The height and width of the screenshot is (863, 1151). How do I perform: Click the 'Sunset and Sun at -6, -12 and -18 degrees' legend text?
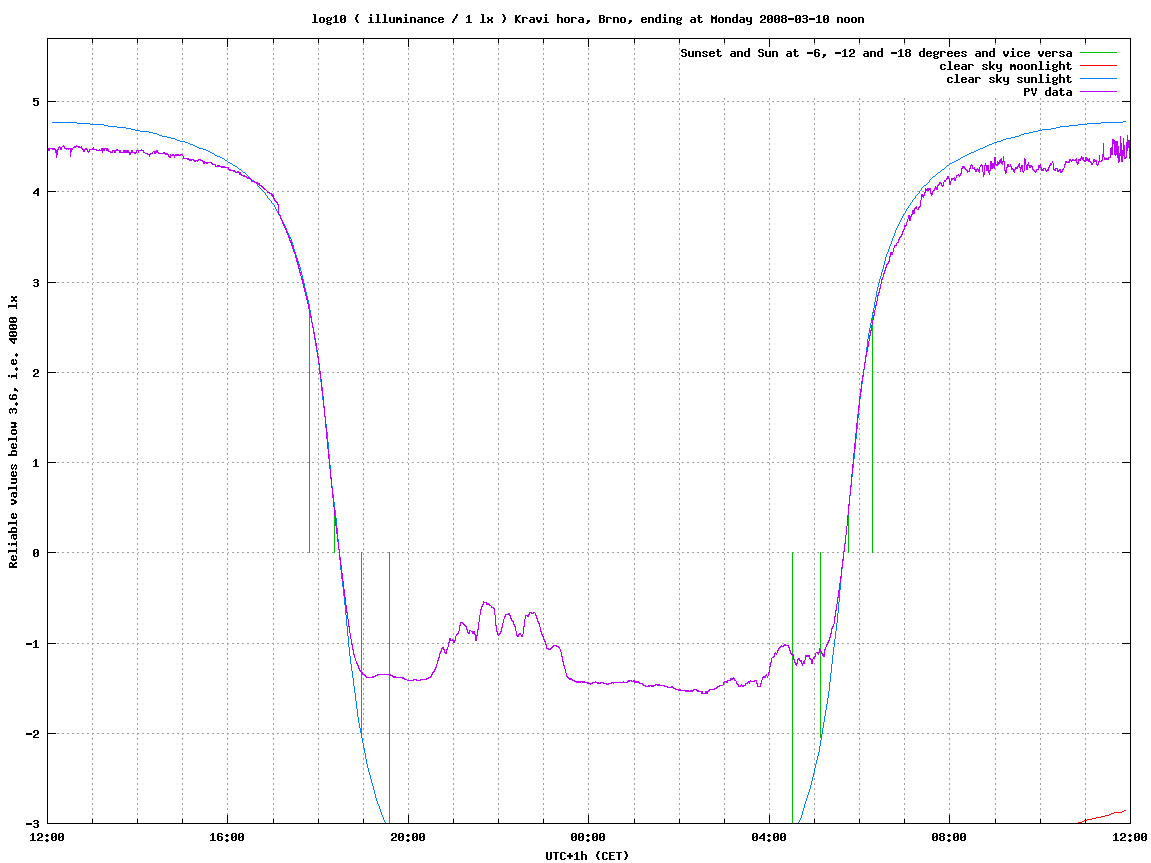pyautogui.click(x=876, y=53)
